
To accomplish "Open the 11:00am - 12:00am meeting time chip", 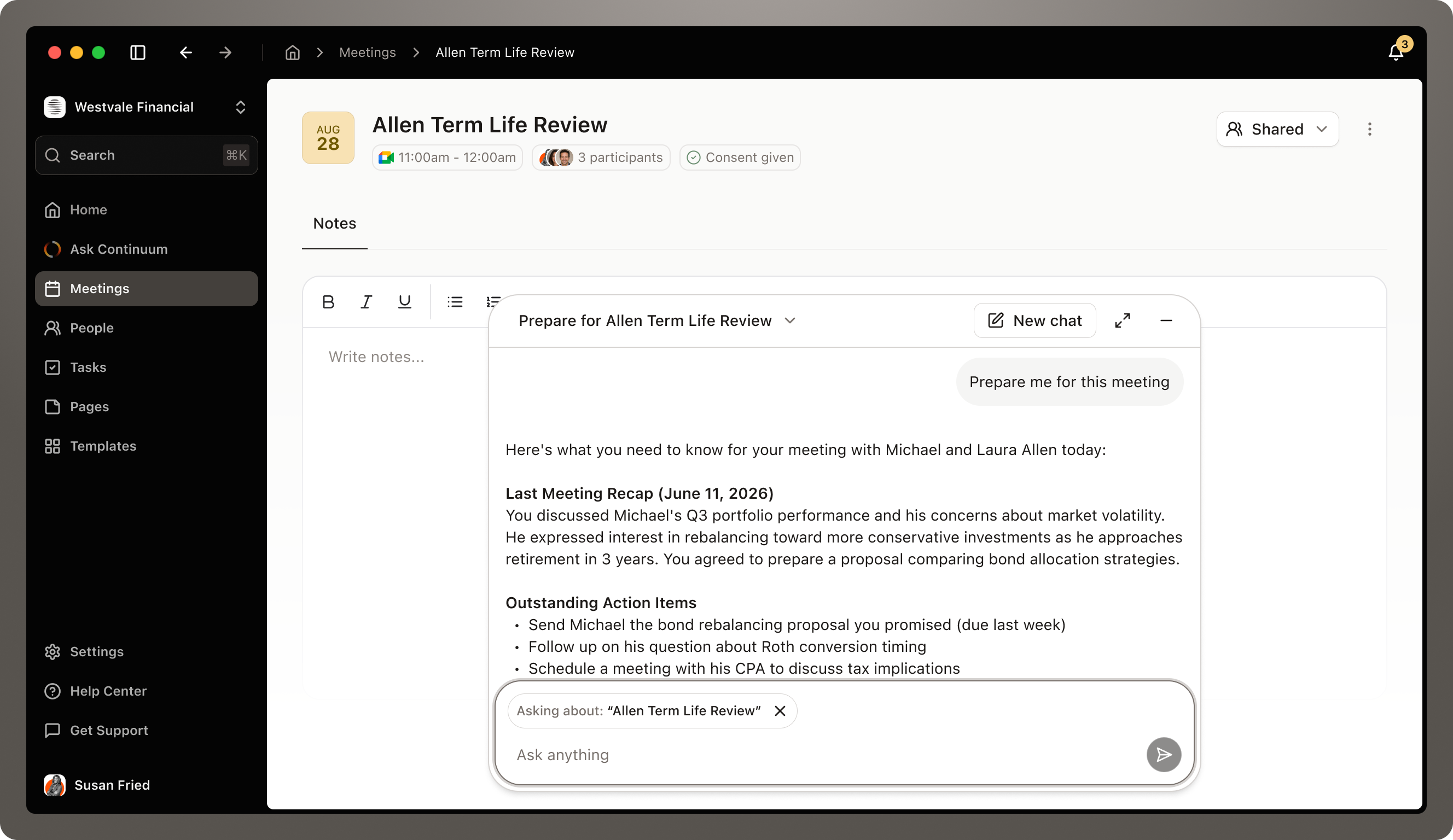I will tap(447, 157).
